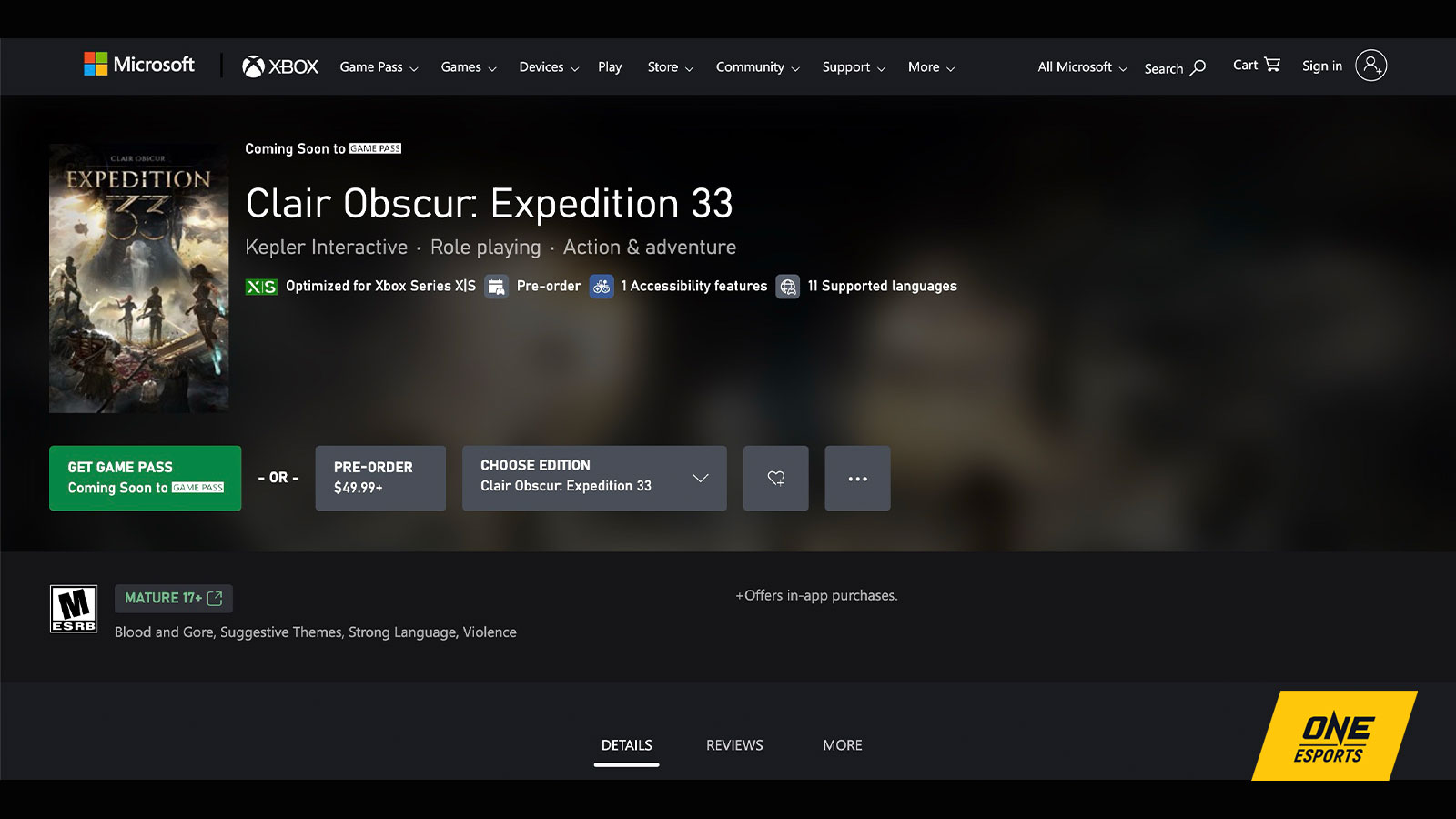Viewport: 1456px width, 819px height.
Task: Select the Details tab
Action: (626, 744)
